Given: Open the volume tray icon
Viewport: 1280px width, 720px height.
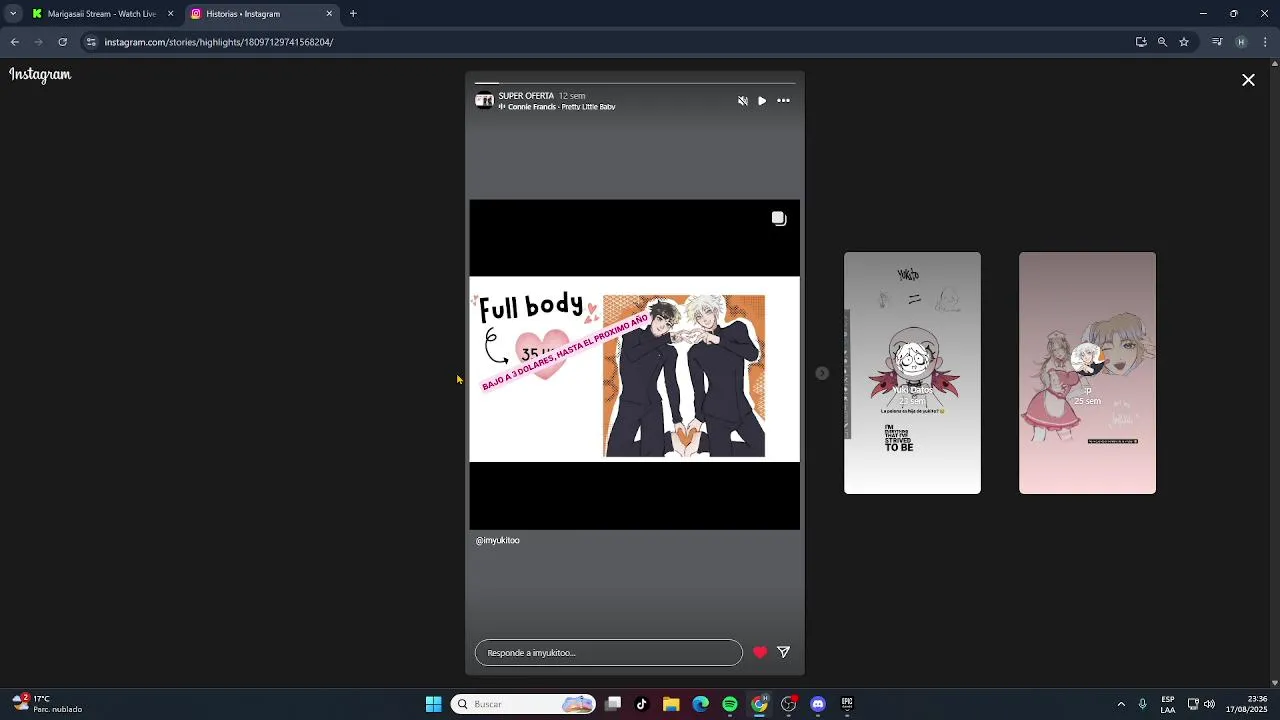Looking at the screenshot, I should (x=1209, y=704).
